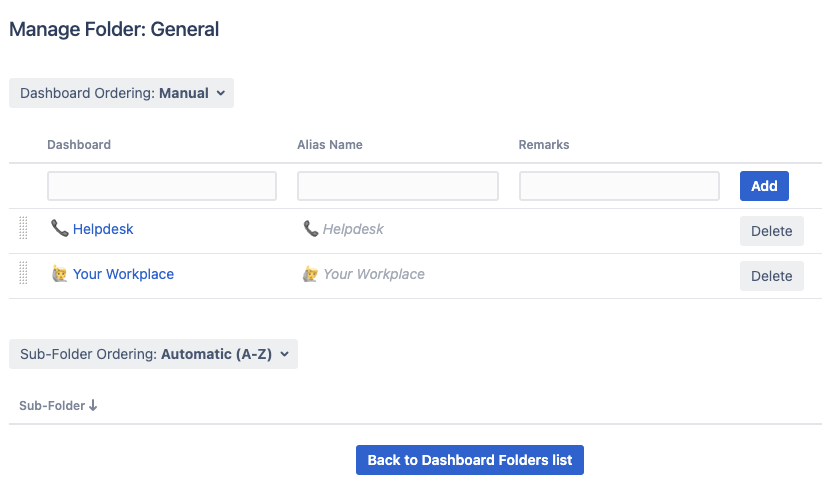Click the Dashboard column header
The width and height of the screenshot is (822, 486).
79,145
